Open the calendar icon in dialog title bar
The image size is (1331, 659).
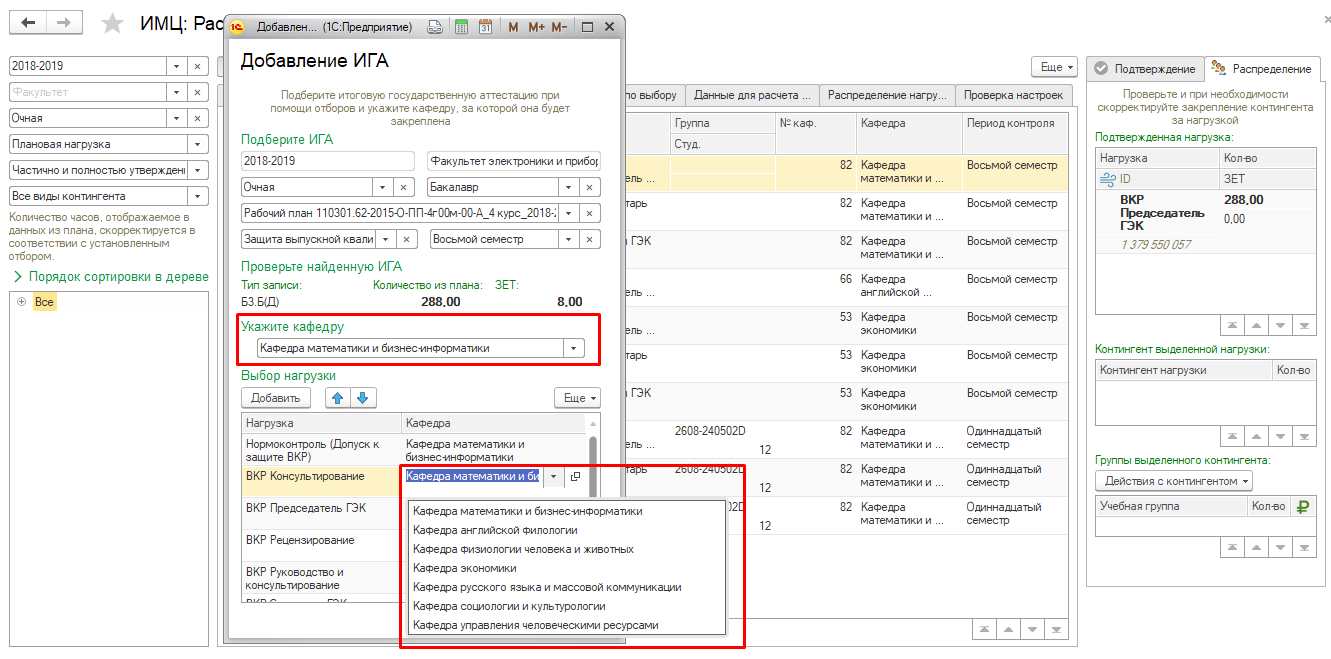click(485, 28)
